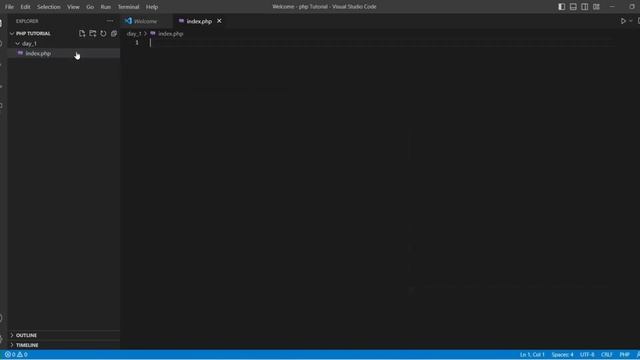Change the UTF-8 encoding in status bar

click(x=587, y=355)
